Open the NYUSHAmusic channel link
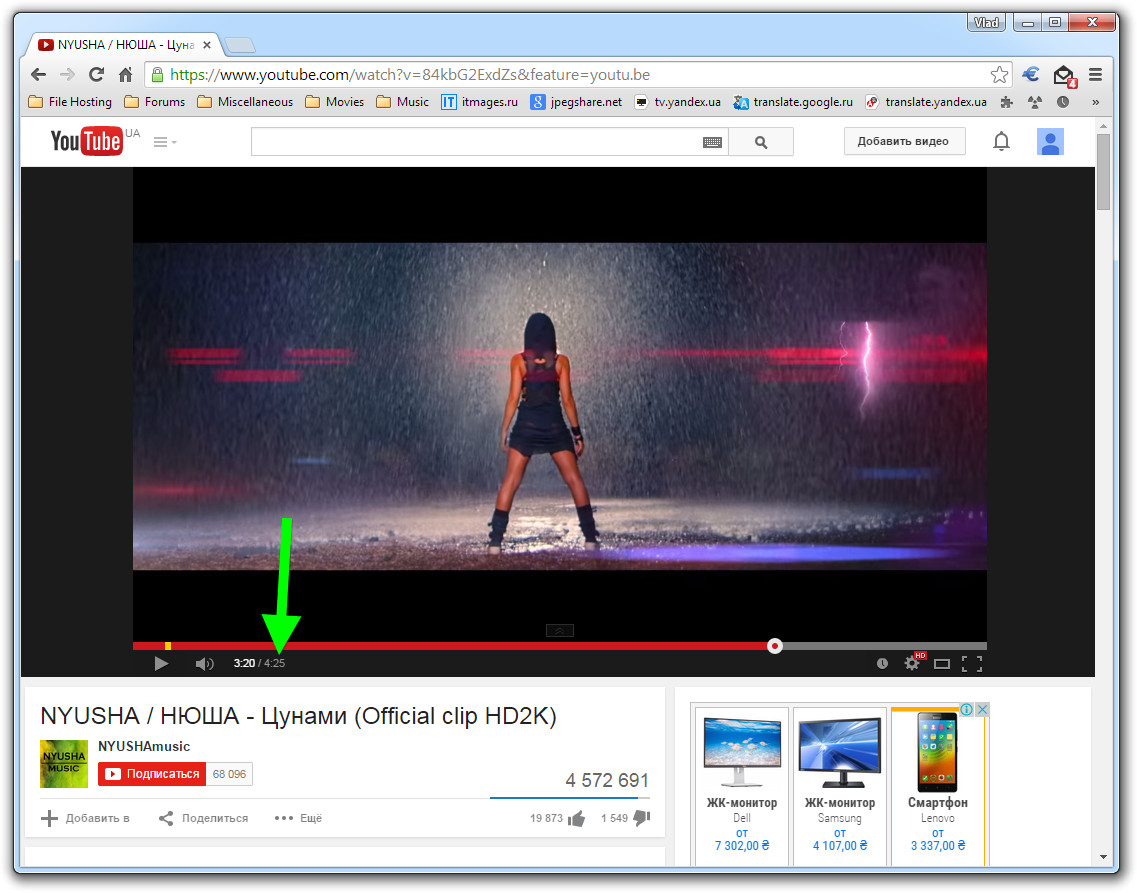The width and height of the screenshot is (1137, 893). pyautogui.click(x=144, y=746)
